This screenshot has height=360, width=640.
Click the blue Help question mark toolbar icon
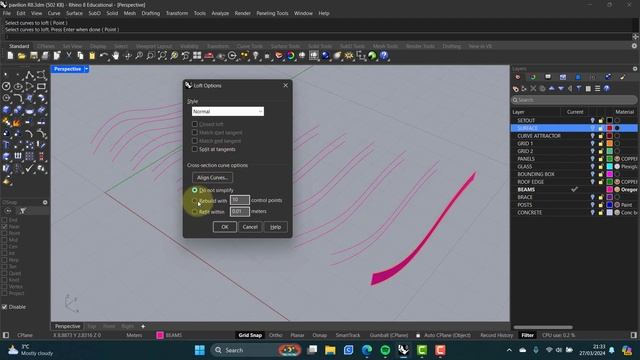pyautogui.click(x=384, y=56)
